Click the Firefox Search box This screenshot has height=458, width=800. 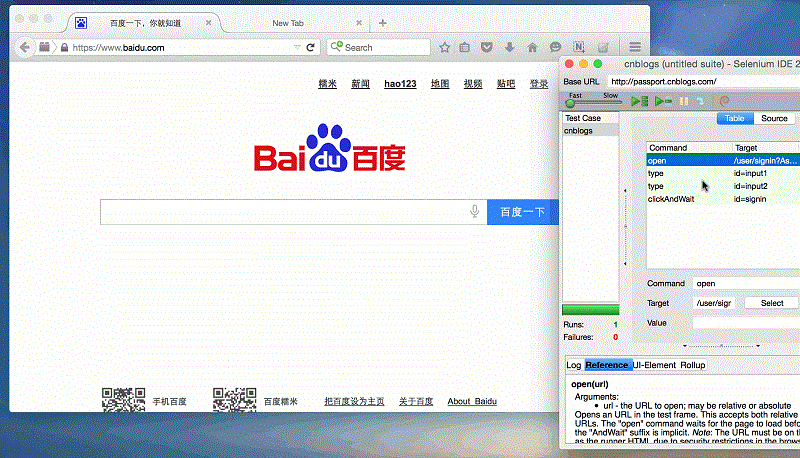click(378, 47)
